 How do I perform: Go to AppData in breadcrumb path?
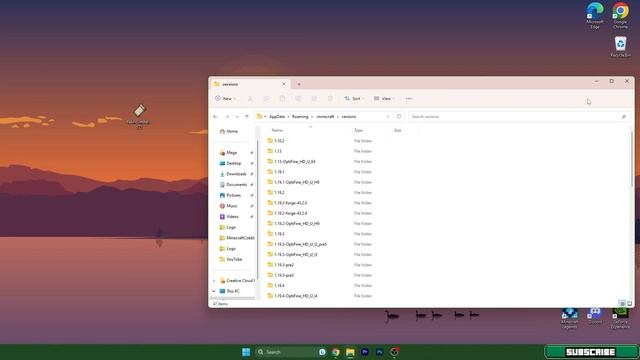coord(277,117)
